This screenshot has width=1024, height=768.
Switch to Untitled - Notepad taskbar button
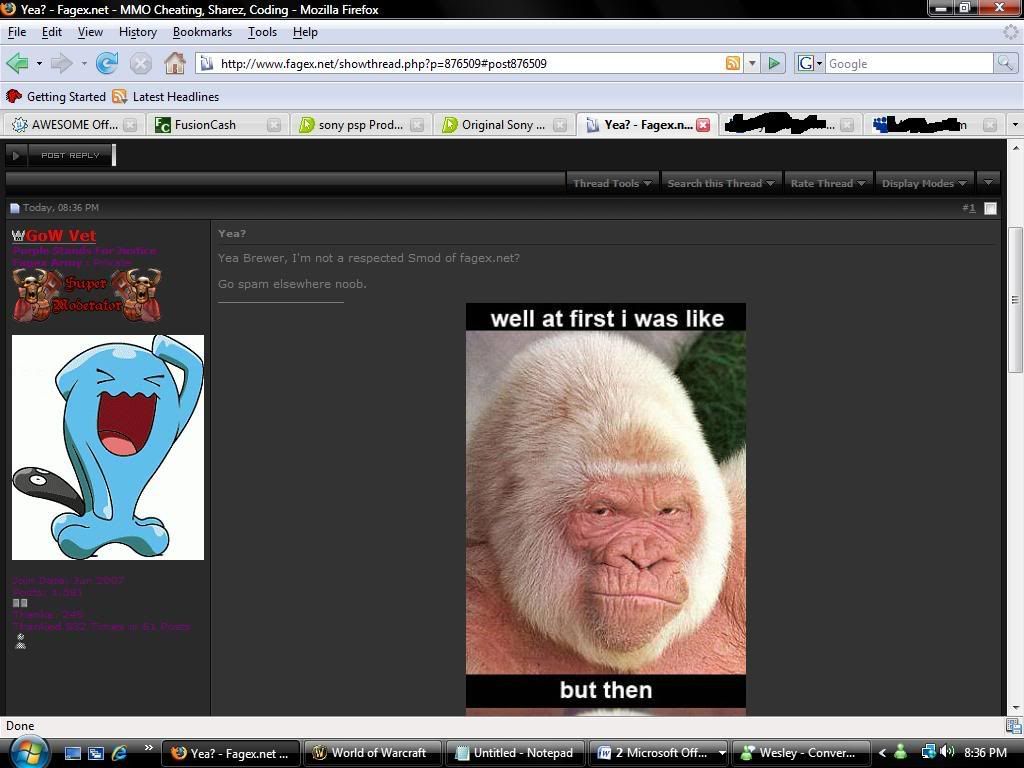[x=515, y=753]
